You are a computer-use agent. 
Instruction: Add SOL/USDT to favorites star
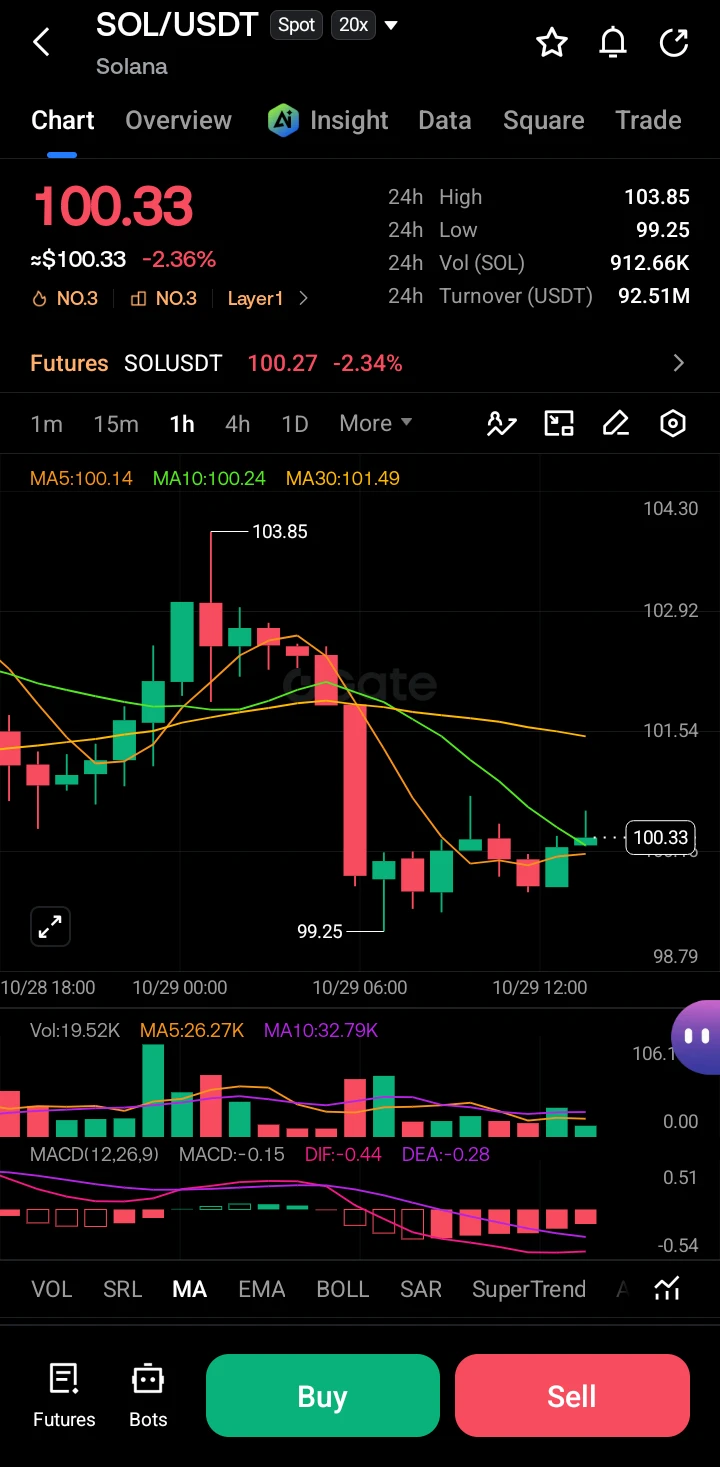[x=552, y=42]
